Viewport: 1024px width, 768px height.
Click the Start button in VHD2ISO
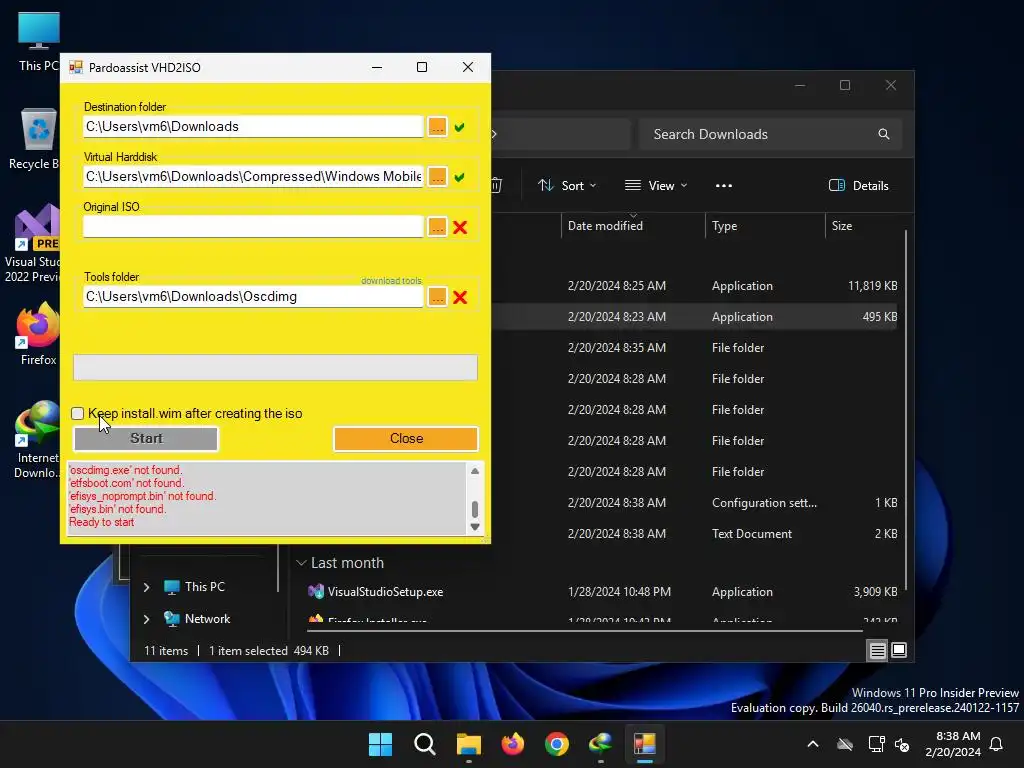pyautogui.click(x=146, y=439)
